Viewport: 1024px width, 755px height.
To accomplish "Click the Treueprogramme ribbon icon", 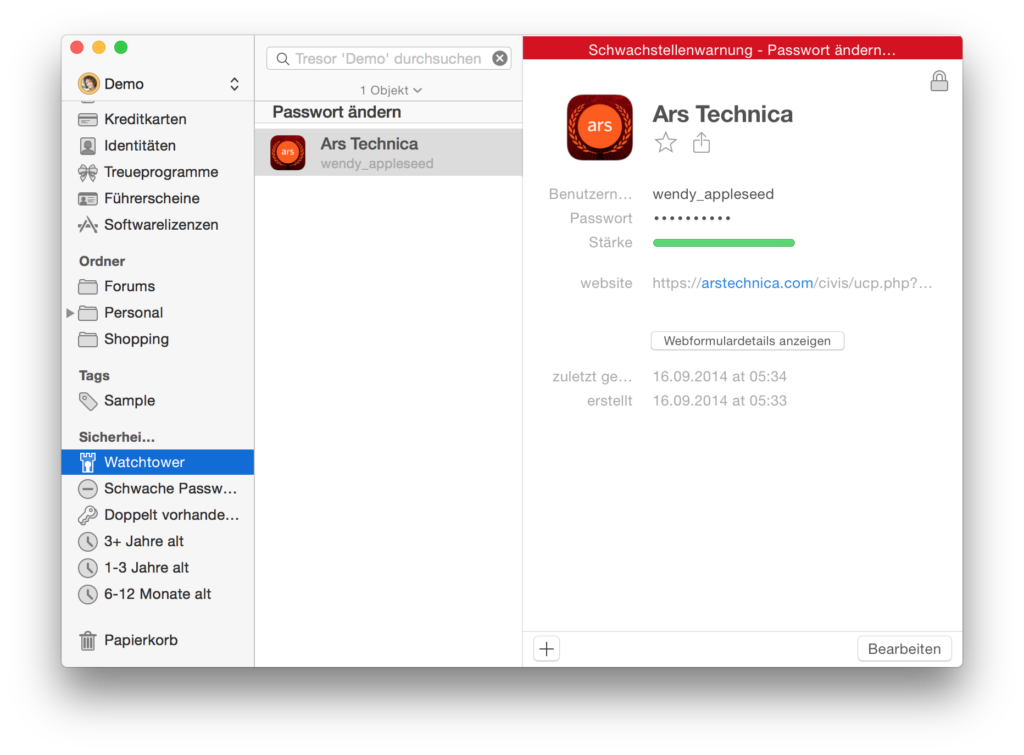I will pos(88,172).
